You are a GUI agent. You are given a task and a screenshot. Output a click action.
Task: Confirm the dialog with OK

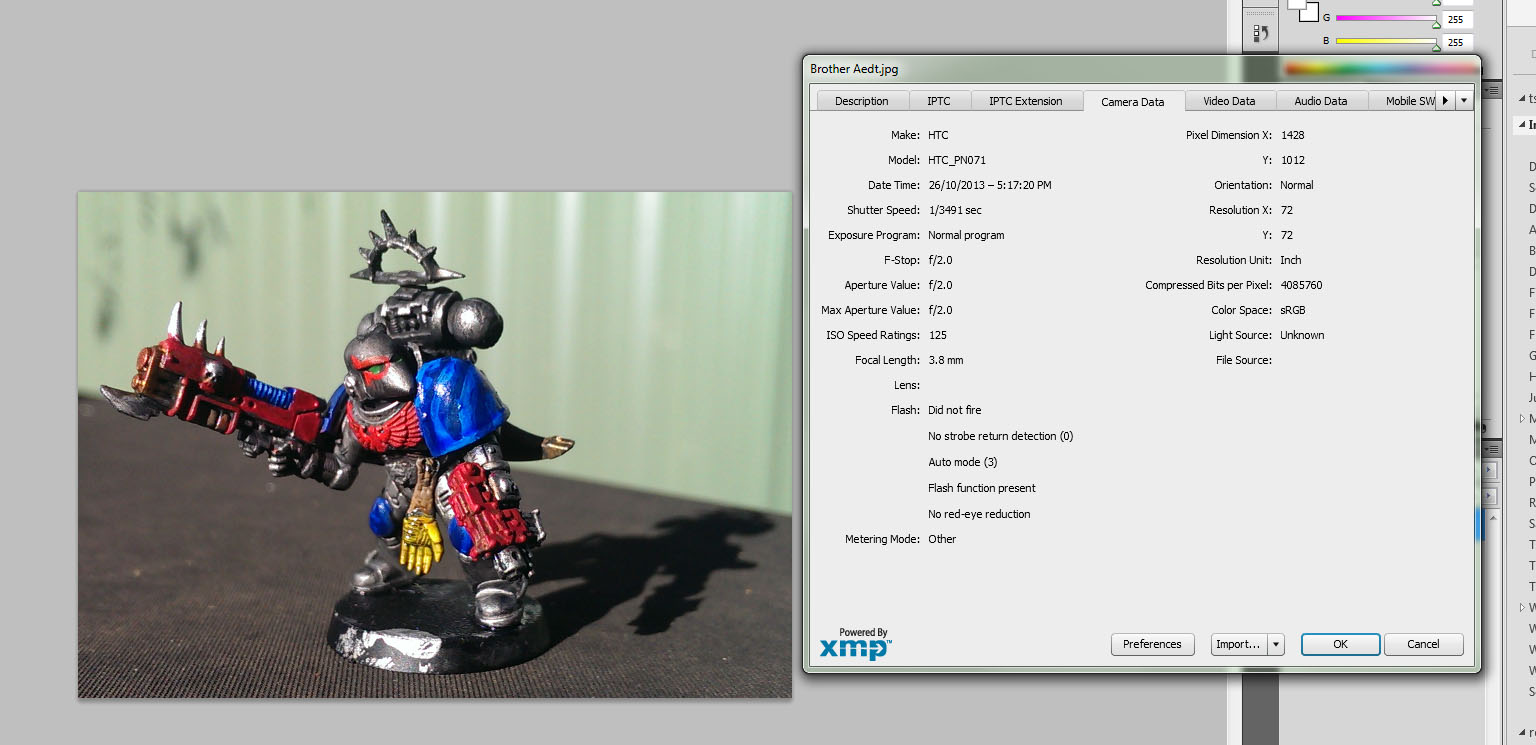pos(1340,645)
